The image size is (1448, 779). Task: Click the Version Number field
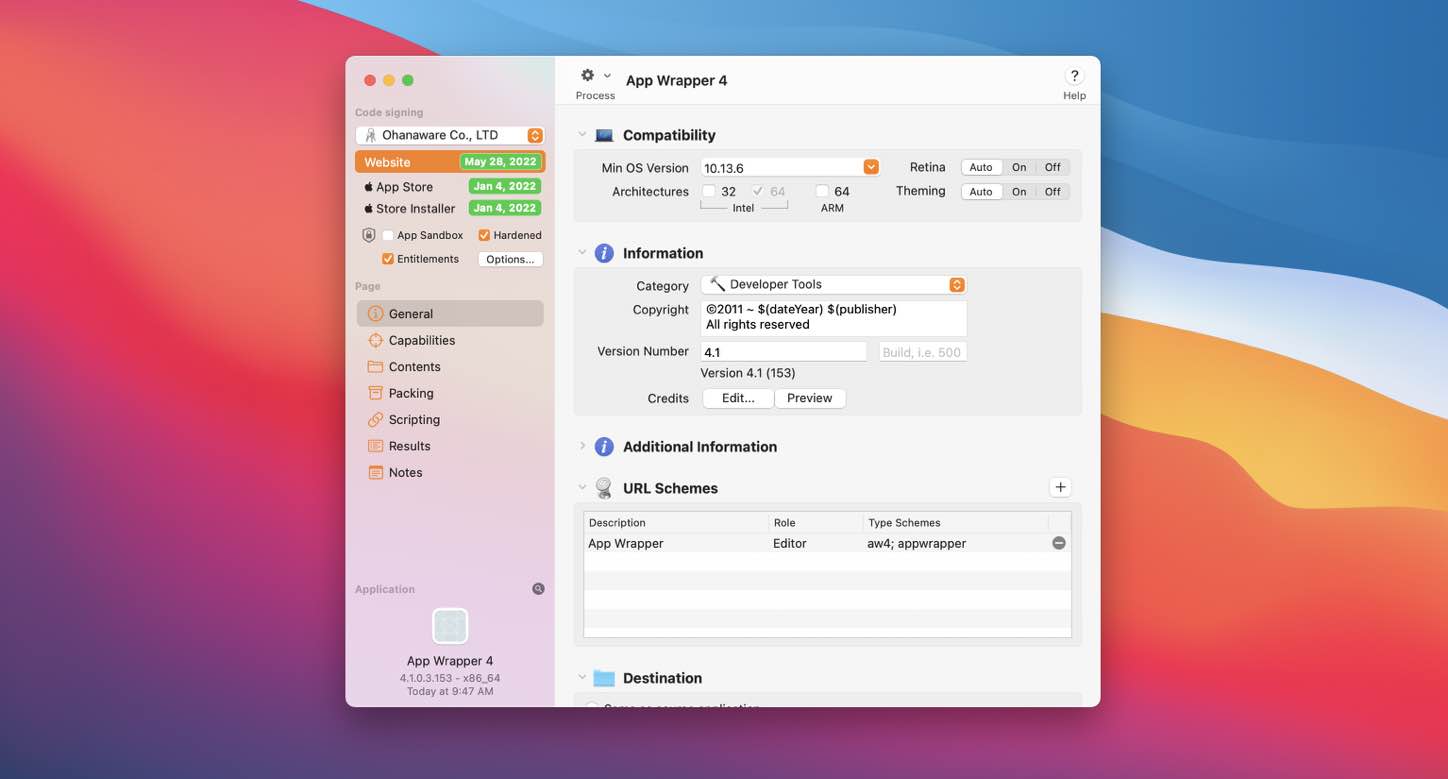pos(783,352)
